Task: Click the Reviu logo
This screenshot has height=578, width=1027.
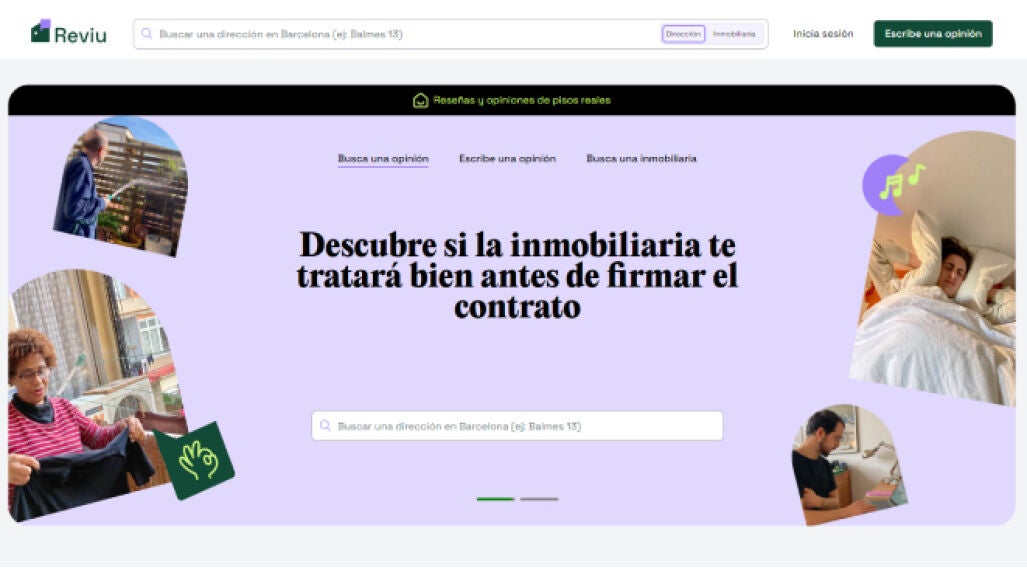Action: pos(69,33)
